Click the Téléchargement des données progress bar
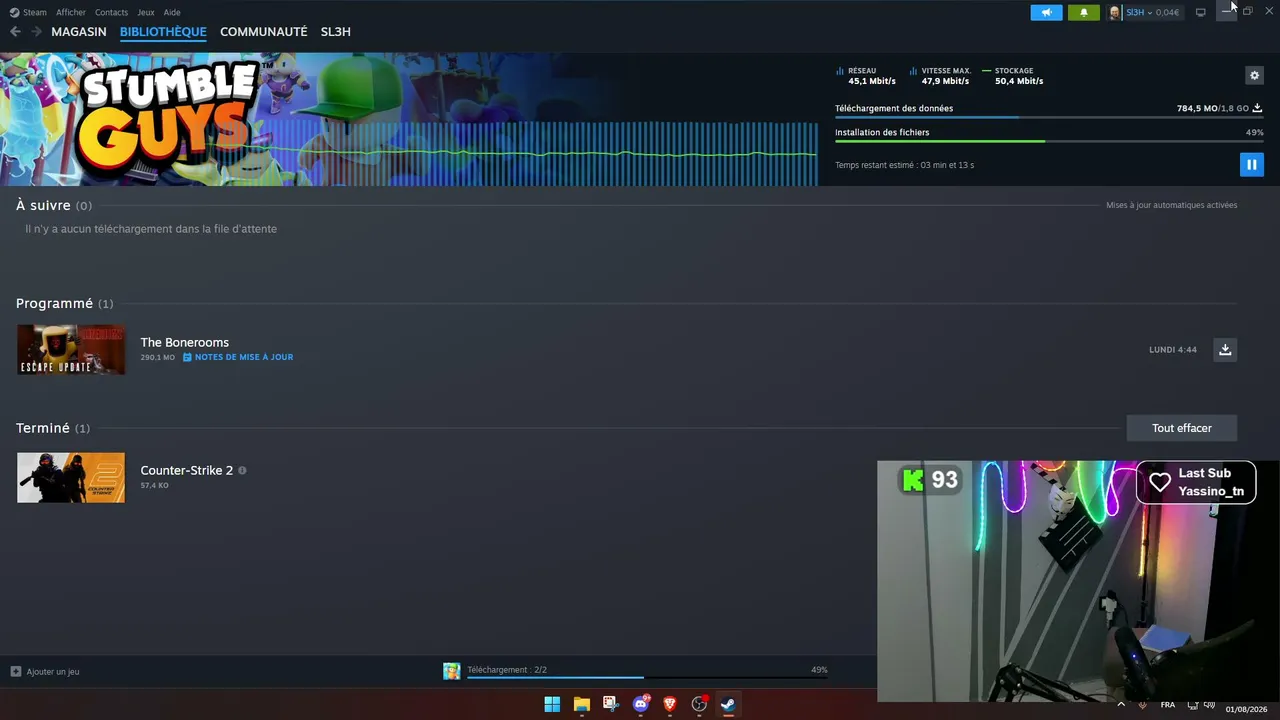The image size is (1280, 720). (x=1049, y=118)
